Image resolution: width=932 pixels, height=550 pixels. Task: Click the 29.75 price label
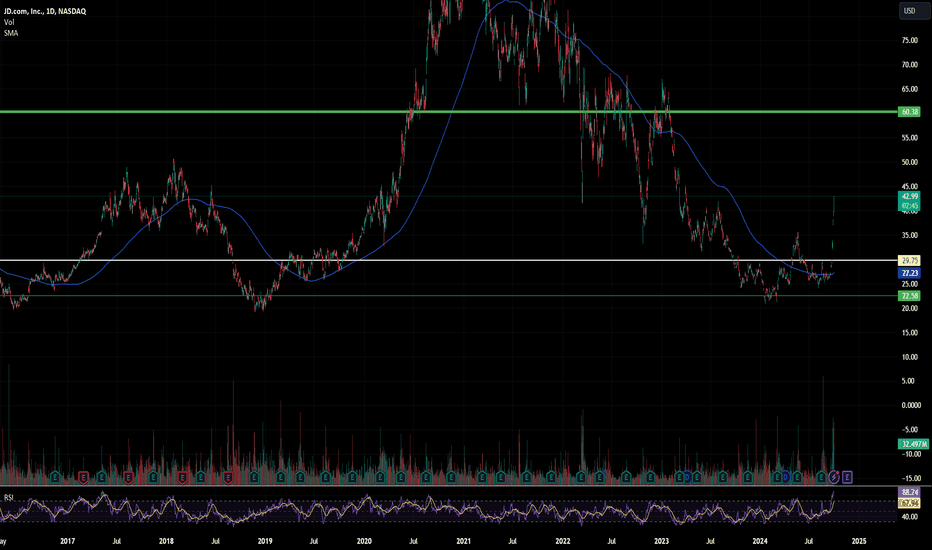tap(909, 260)
